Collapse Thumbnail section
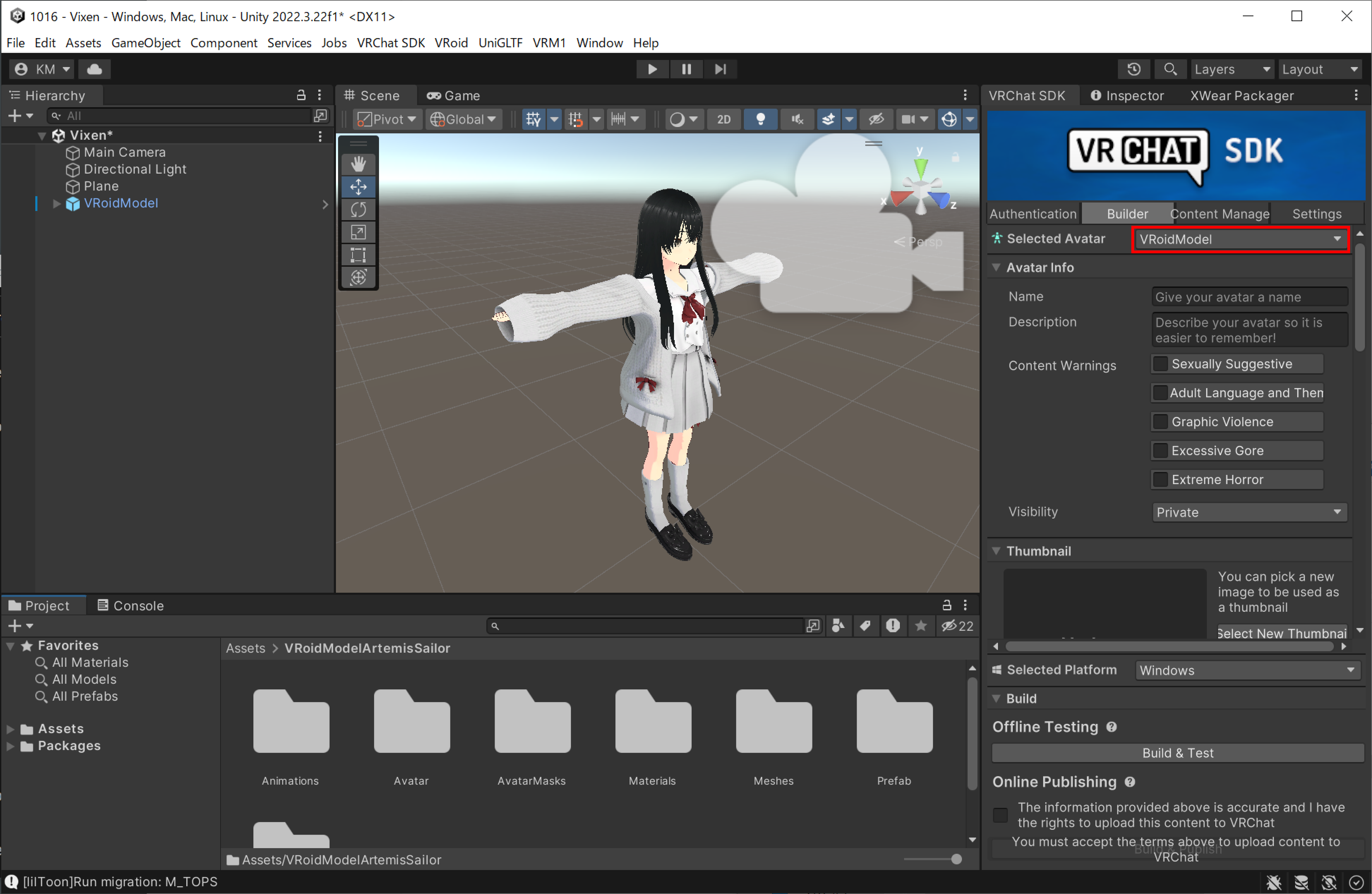The height and width of the screenshot is (894, 1372). point(996,551)
